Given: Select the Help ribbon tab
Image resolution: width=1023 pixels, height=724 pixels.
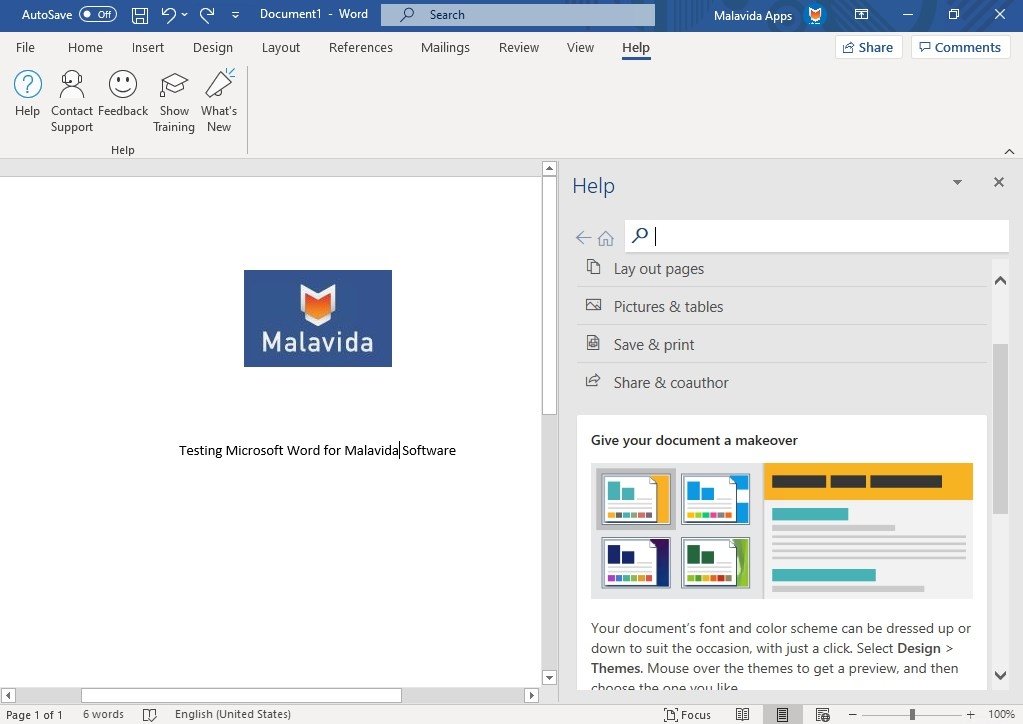Looking at the screenshot, I should (x=635, y=48).
